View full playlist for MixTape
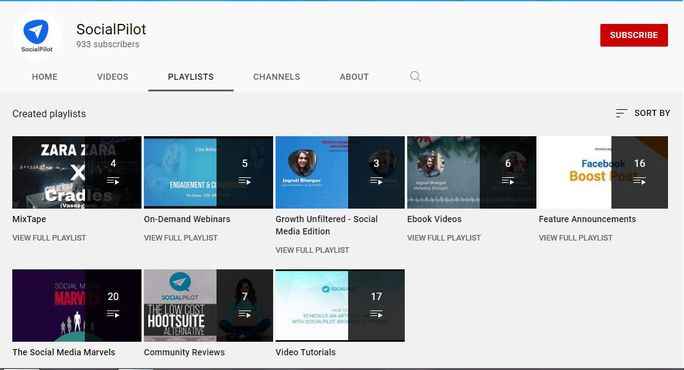 point(49,238)
